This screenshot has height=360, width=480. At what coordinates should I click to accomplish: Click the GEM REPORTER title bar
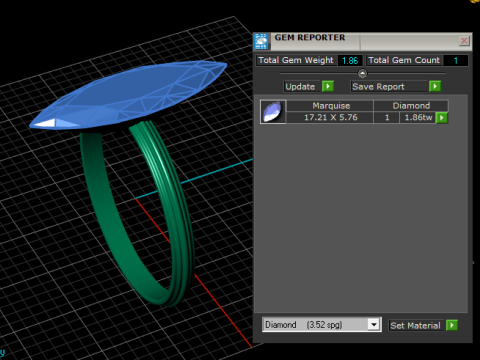click(363, 41)
